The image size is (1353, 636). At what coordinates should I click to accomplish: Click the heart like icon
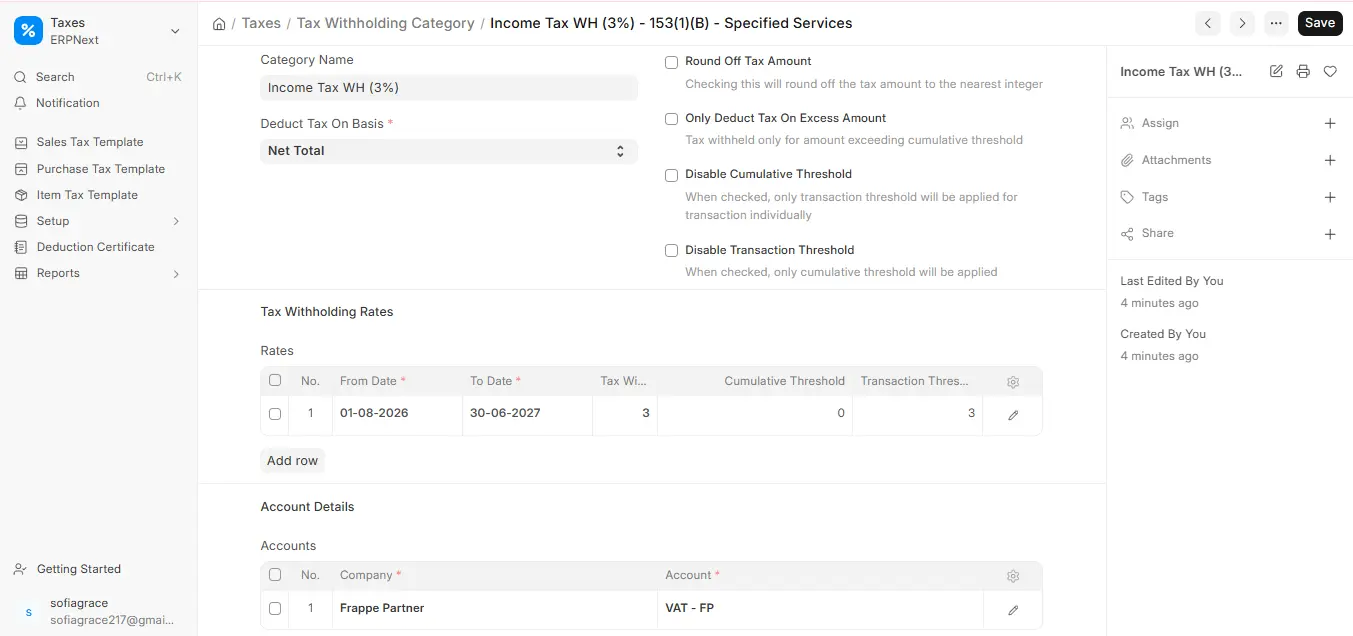click(x=1330, y=72)
